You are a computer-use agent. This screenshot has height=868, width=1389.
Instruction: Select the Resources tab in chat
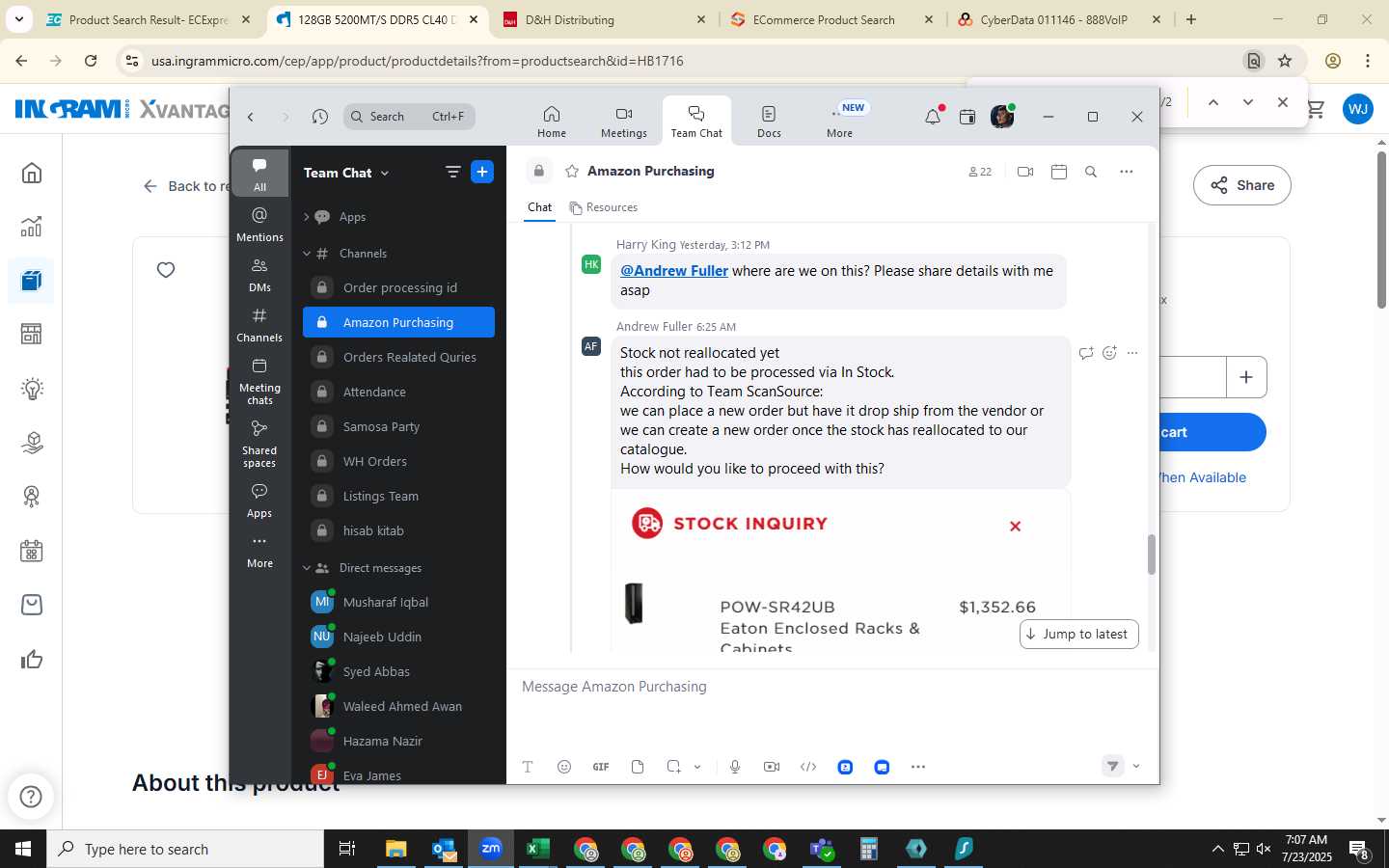pyautogui.click(x=604, y=207)
